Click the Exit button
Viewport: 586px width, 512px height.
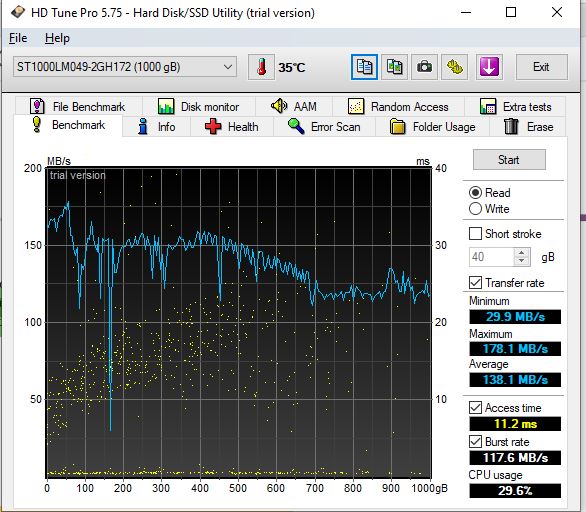[x=541, y=67]
